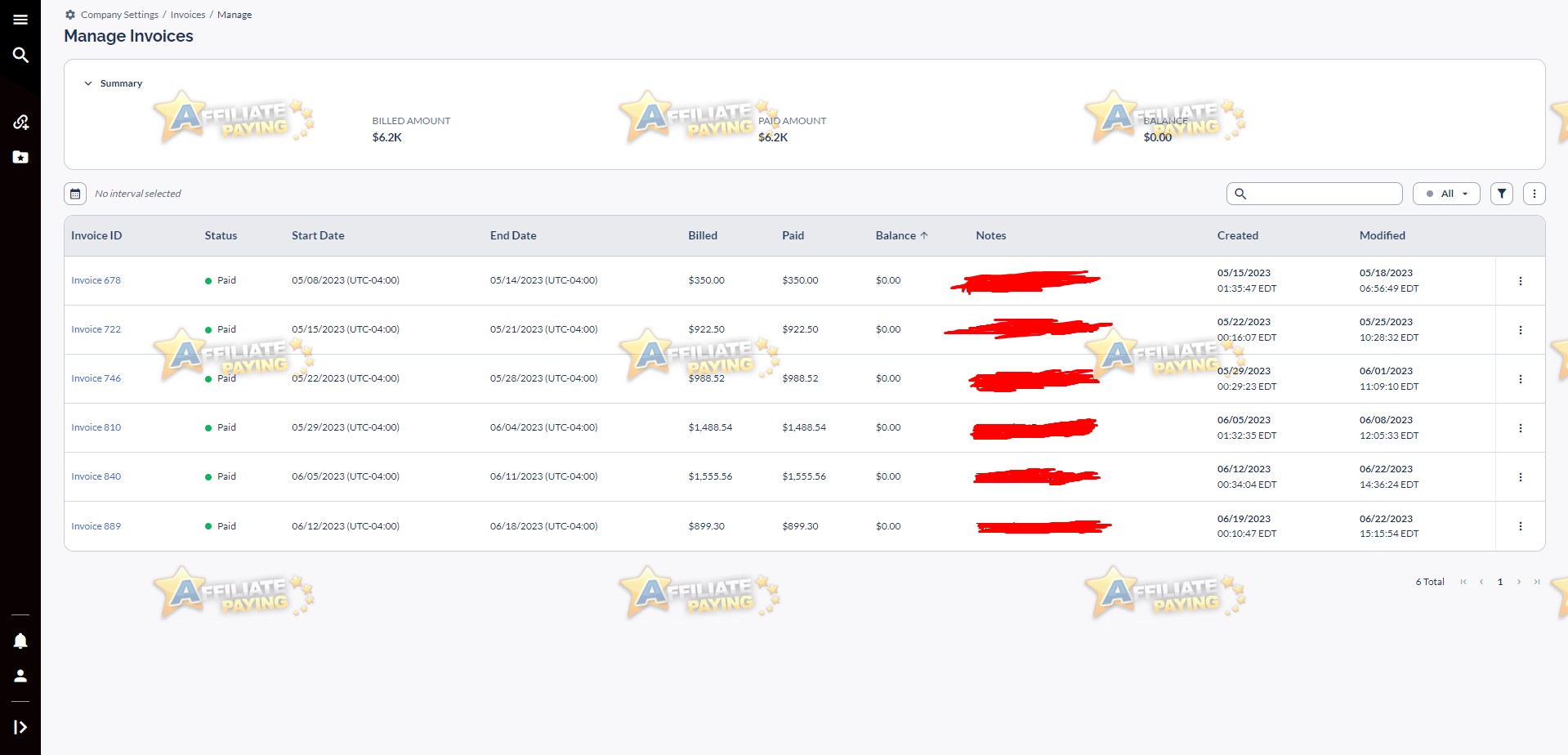1568x755 pixels.
Task: Open Invoice 810
Action: (96, 427)
